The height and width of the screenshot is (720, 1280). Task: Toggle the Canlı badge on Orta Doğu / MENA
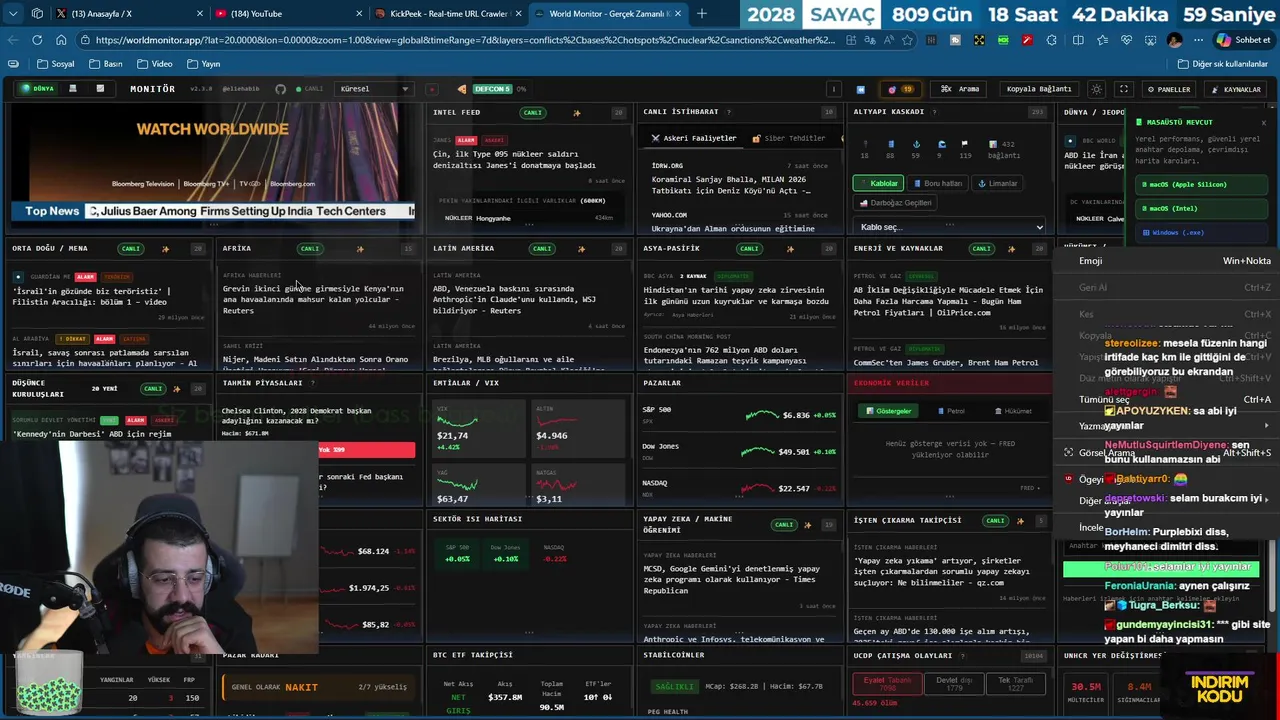(130, 249)
